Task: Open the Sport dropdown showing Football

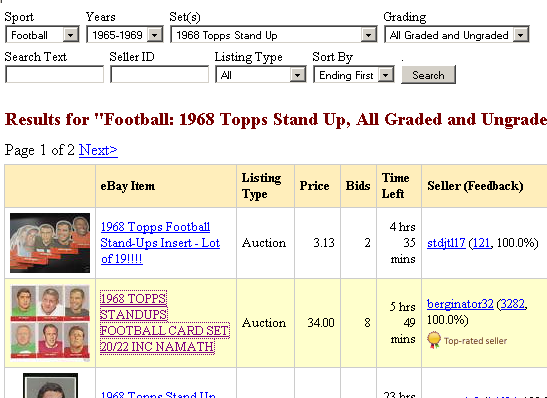Action: click(x=42, y=35)
